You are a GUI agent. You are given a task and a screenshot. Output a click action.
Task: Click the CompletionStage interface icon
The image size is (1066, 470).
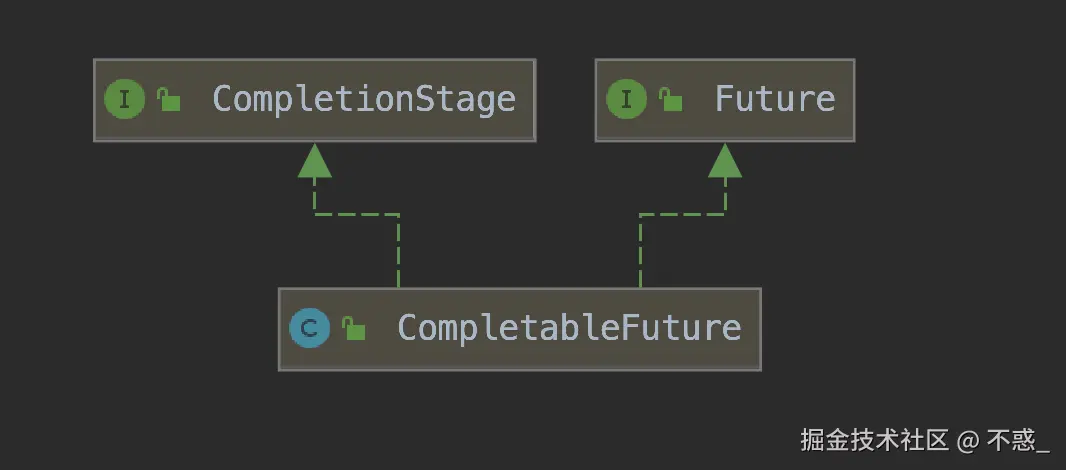(x=124, y=99)
